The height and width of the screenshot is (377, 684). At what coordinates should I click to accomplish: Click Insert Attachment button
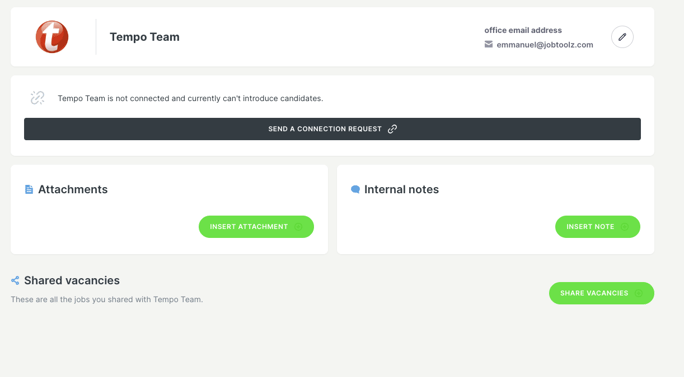tap(256, 226)
